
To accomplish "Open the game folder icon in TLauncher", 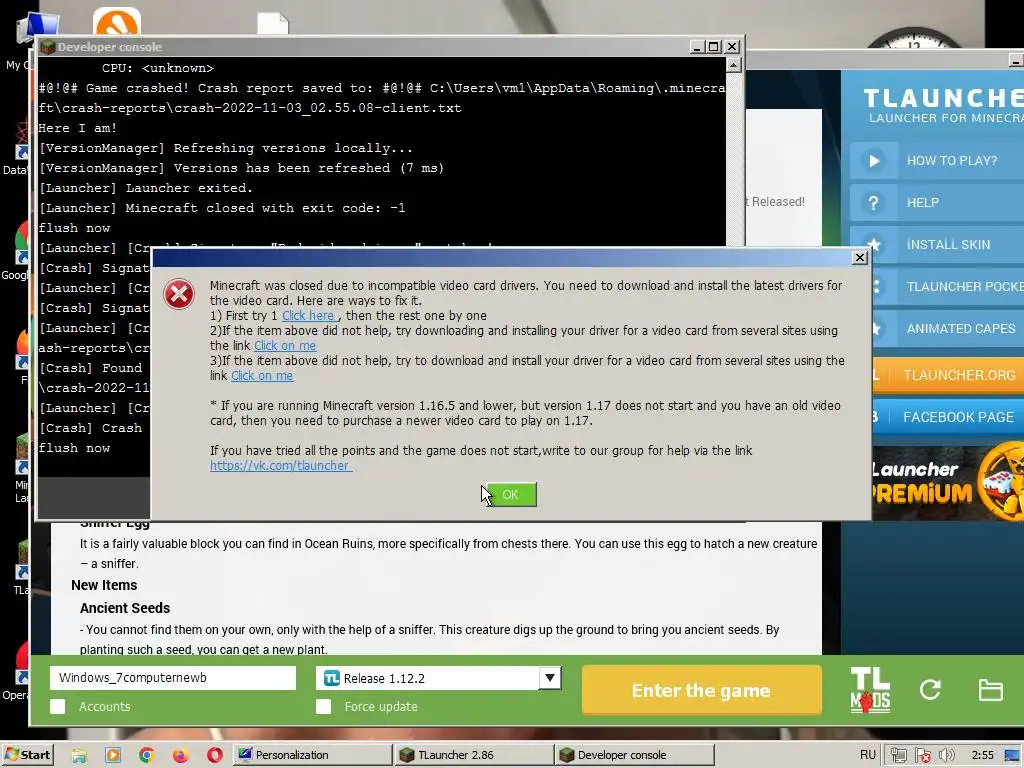I will [x=990, y=690].
